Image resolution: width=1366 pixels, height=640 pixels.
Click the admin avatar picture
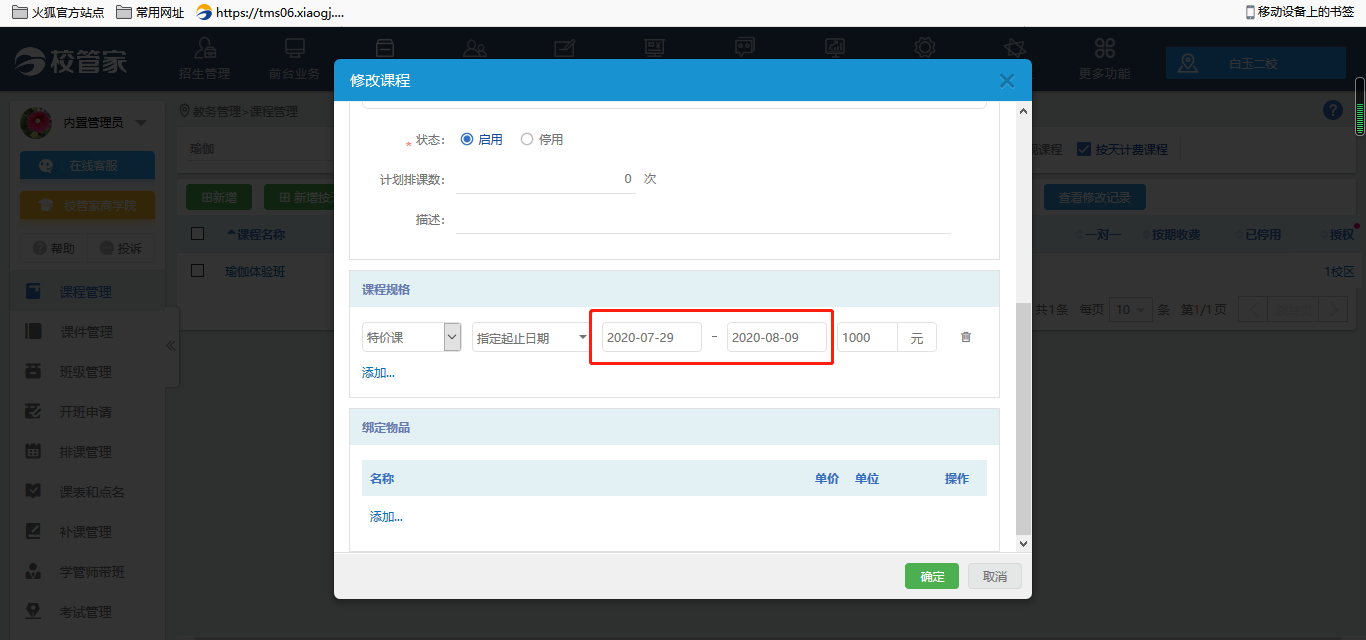pyautogui.click(x=36, y=122)
